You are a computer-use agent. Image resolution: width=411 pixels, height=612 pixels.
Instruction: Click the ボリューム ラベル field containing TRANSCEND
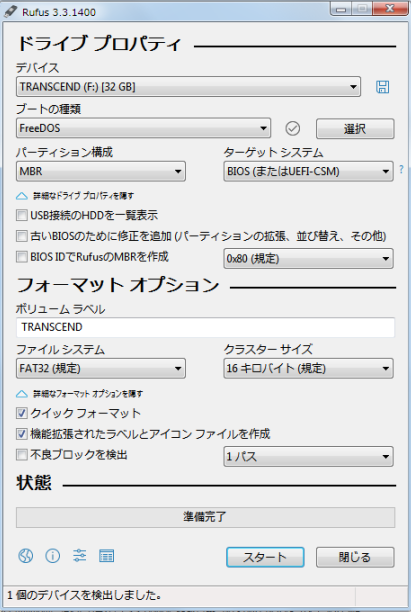pos(205,327)
